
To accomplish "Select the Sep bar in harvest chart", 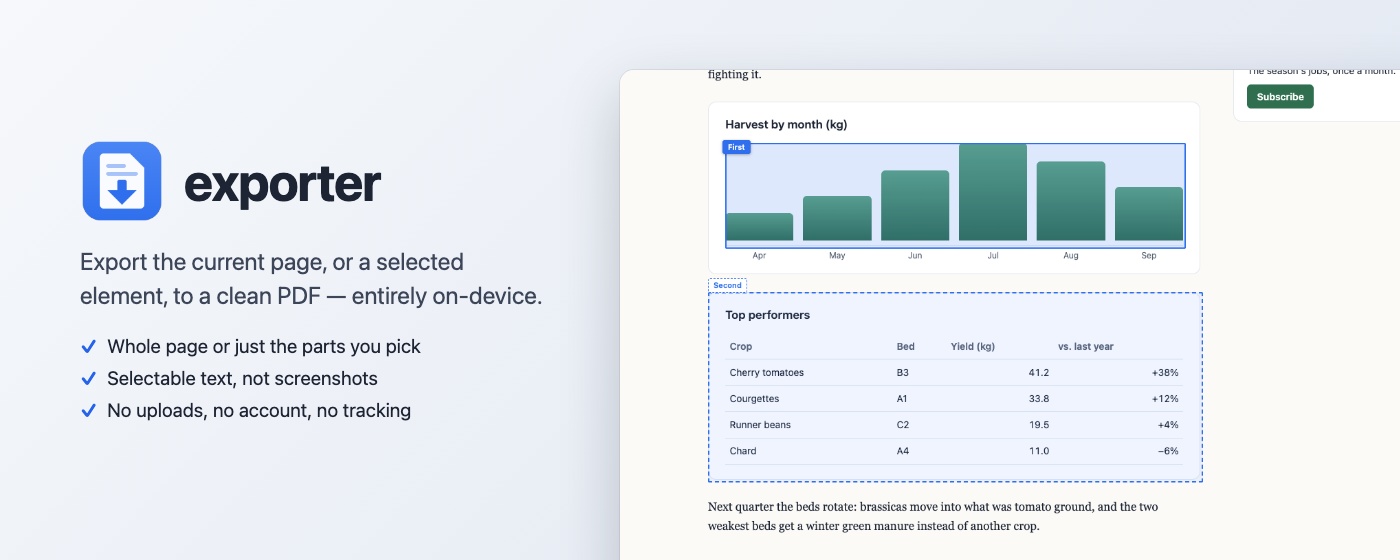I will 1149,214.
